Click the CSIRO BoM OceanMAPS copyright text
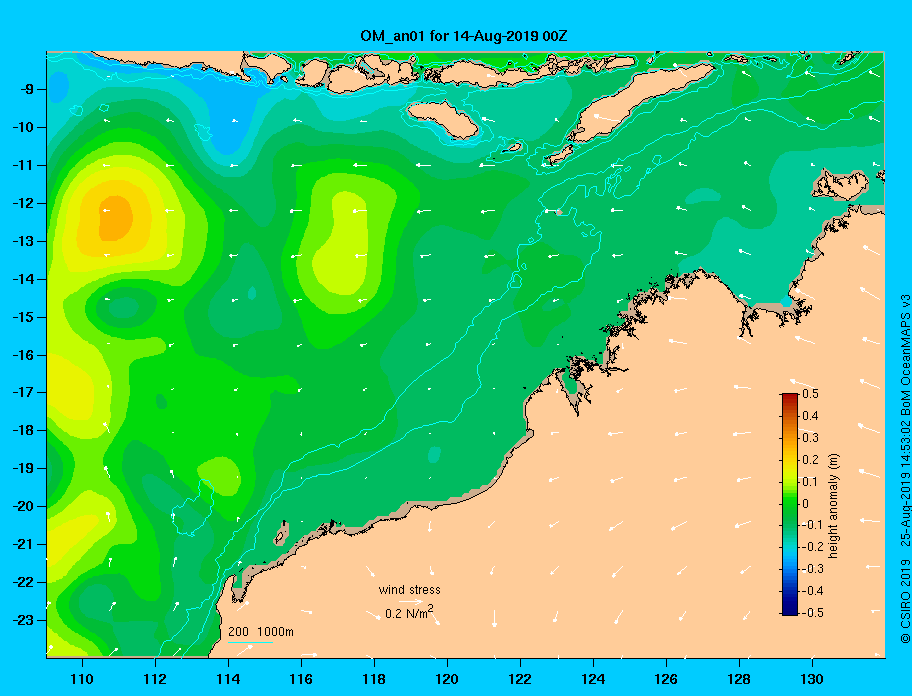Viewport: 912px width, 696px height. (904, 469)
